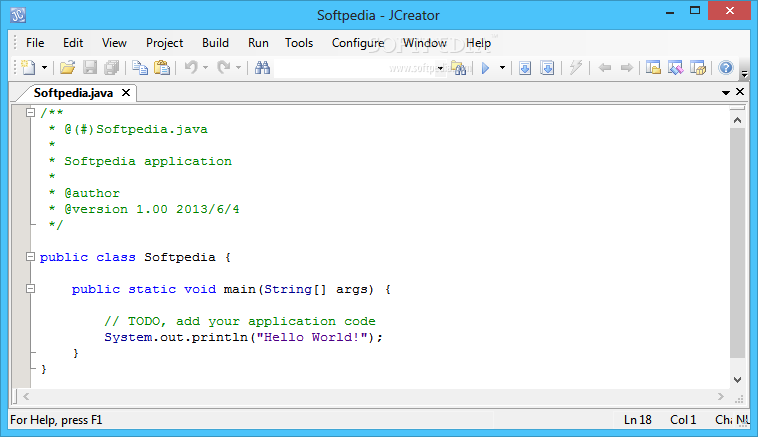Viewport: 758px width, 437px height.
Task: Maximize the JCreator window
Action: click(695, 11)
